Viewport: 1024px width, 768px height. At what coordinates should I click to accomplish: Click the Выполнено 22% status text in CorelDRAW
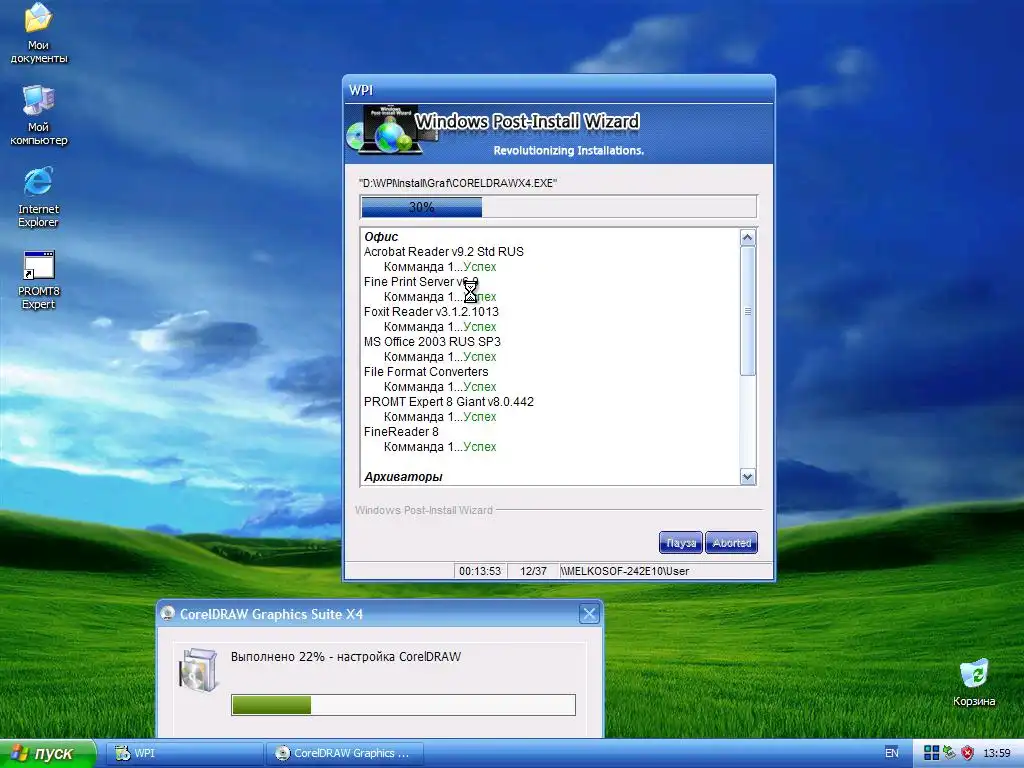[345, 656]
